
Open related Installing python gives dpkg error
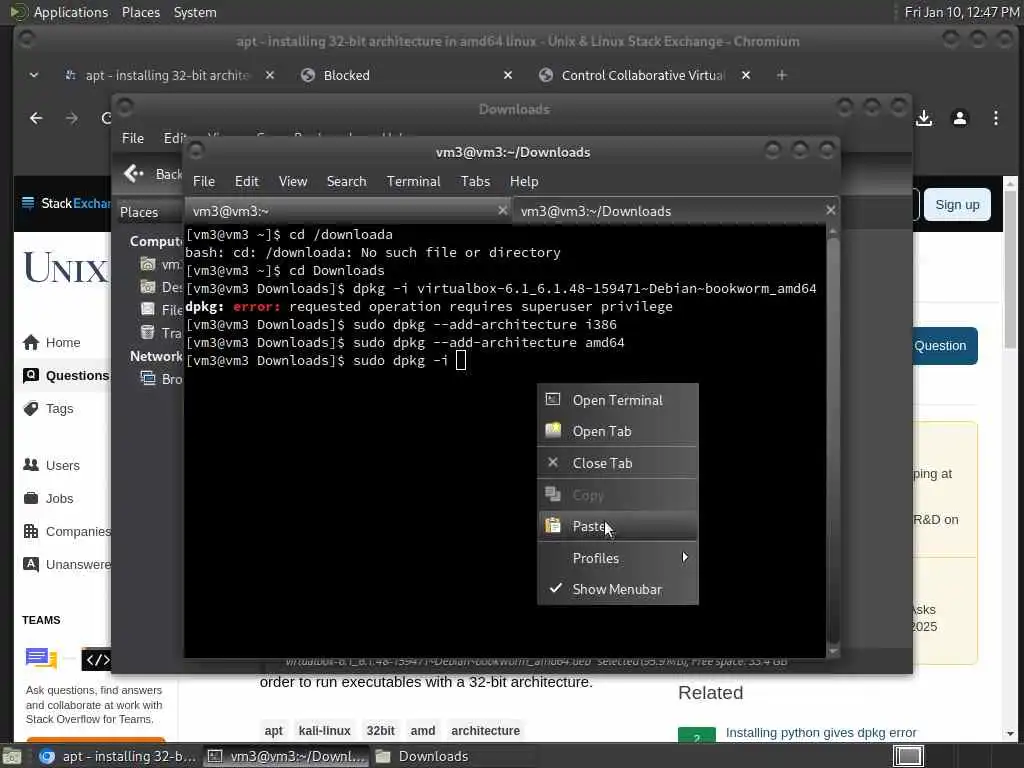tap(821, 733)
